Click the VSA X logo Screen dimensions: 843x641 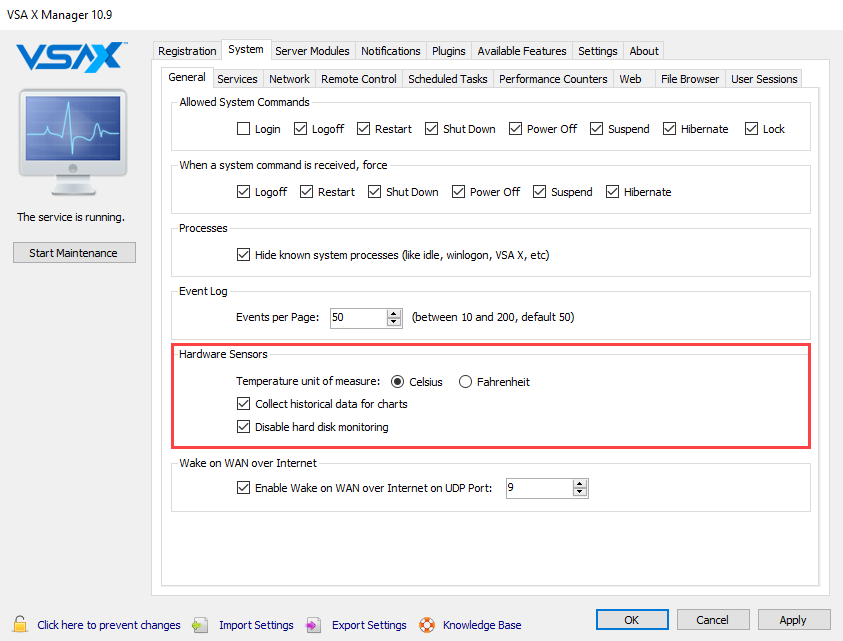pos(72,57)
